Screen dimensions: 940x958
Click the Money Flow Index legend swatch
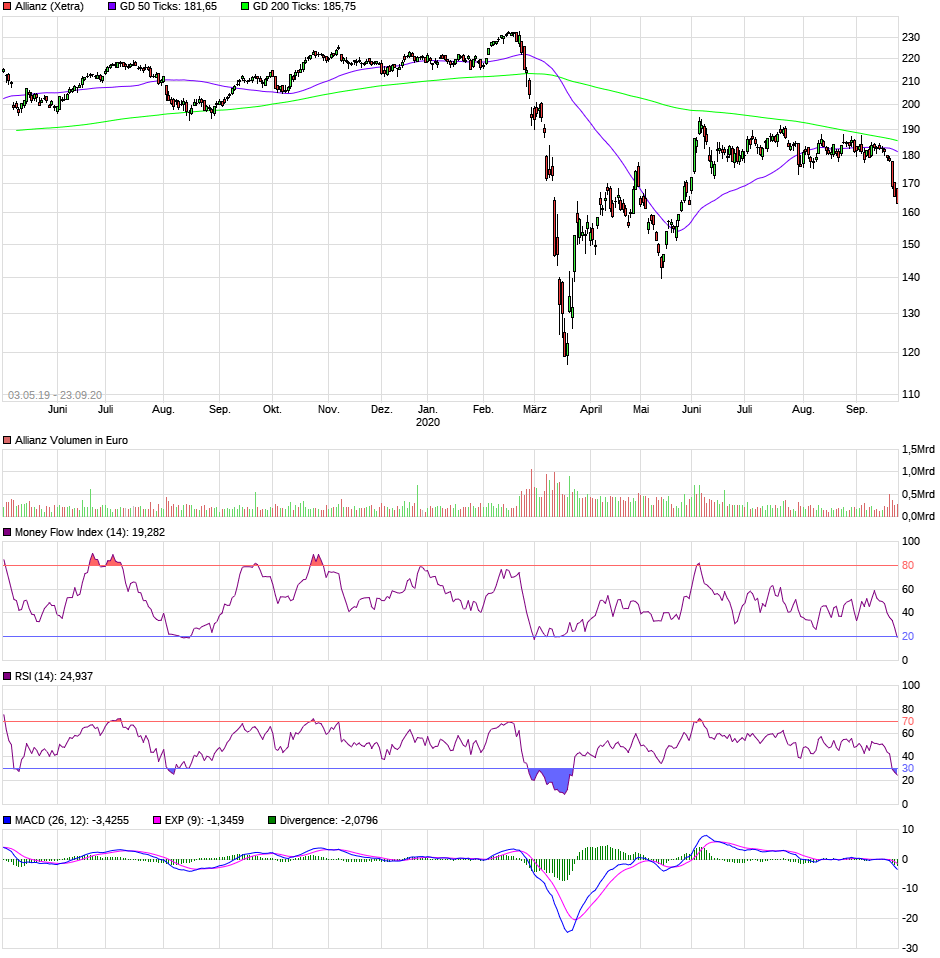click(x=7, y=533)
